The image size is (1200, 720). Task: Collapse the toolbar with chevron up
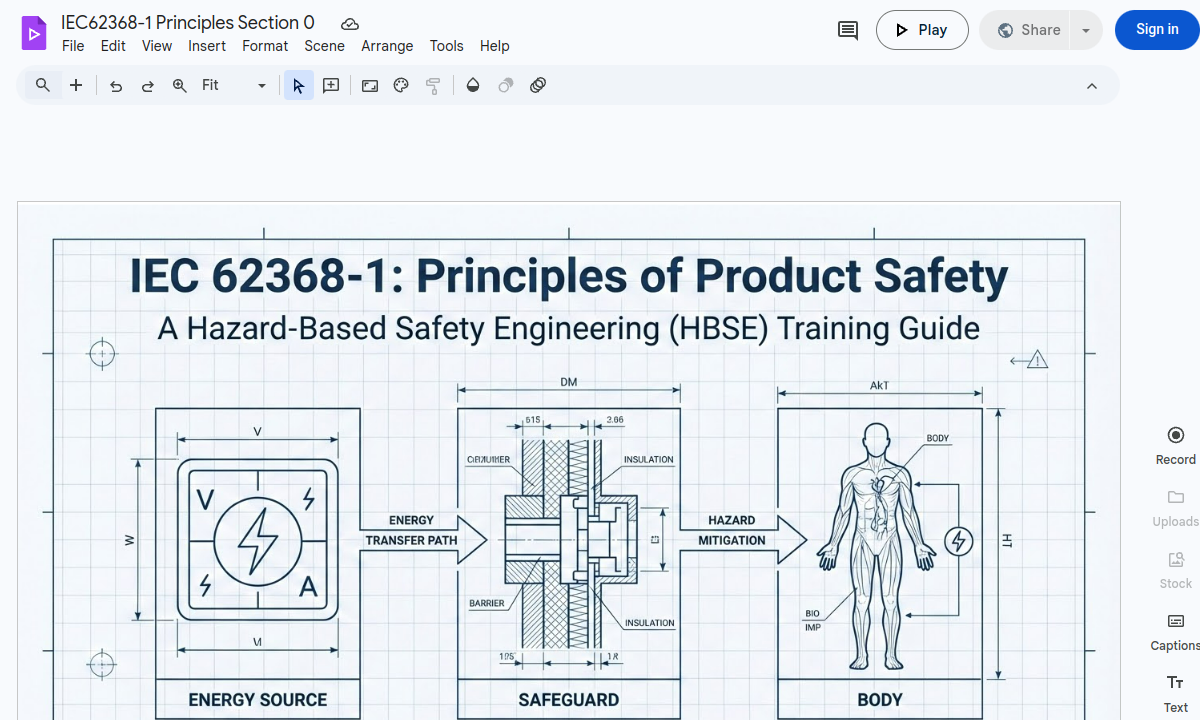[1092, 86]
